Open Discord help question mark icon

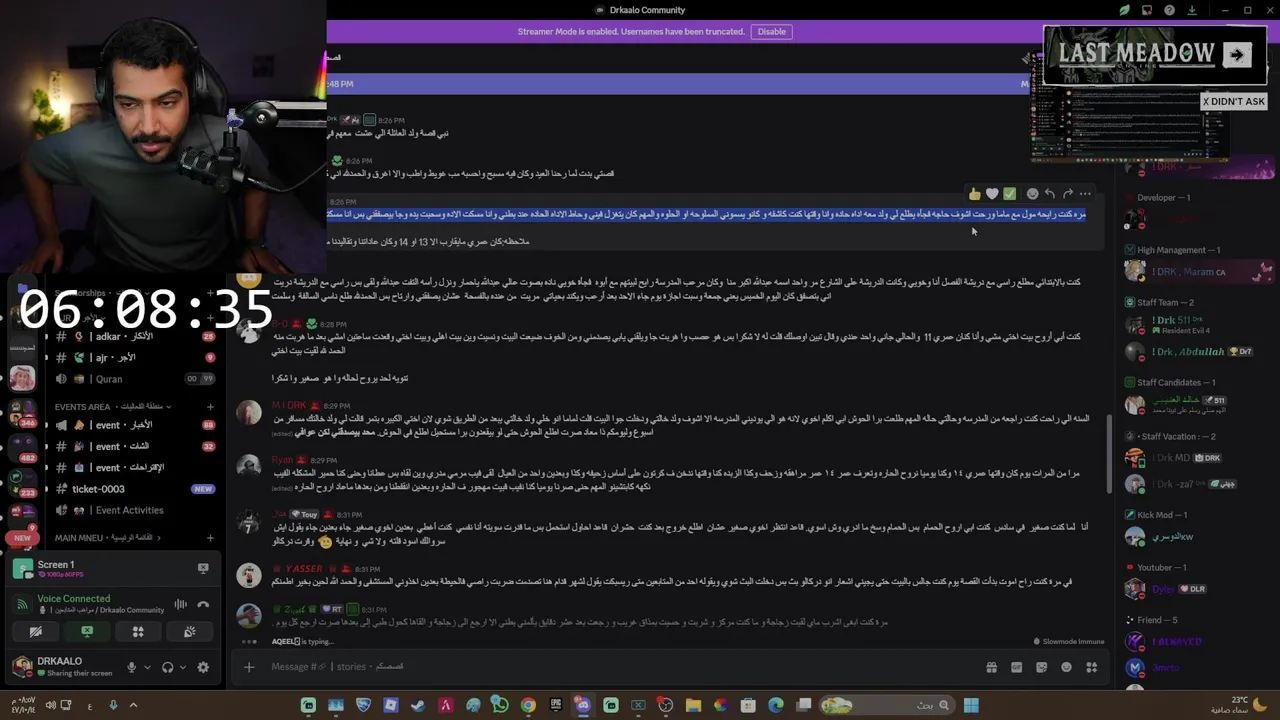[1169, 10]
